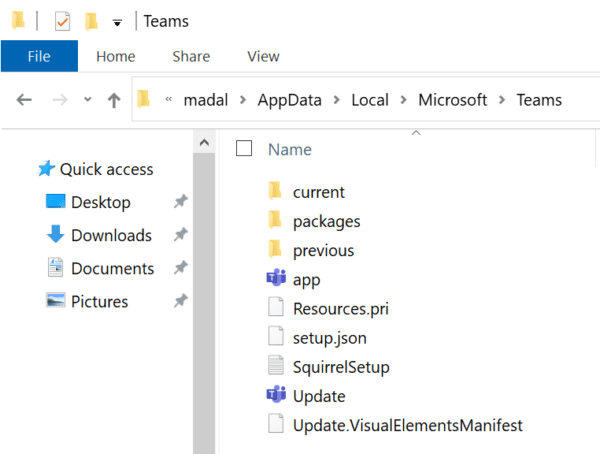Viewport: 600px width, 454px height.
Task: Select the SquirrelSetup file name
Action: (x=341, y=367)
